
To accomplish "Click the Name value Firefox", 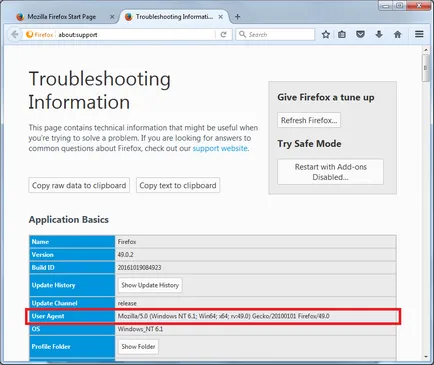I will point(127,242).
